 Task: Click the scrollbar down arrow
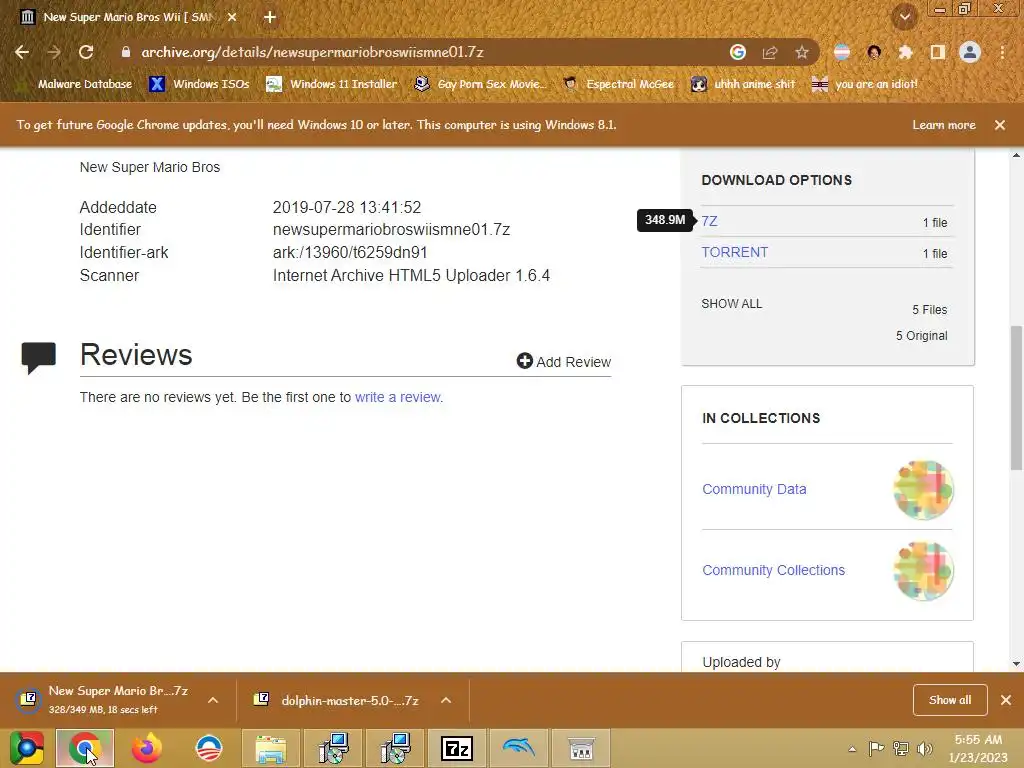click(x=1016, y=664)
